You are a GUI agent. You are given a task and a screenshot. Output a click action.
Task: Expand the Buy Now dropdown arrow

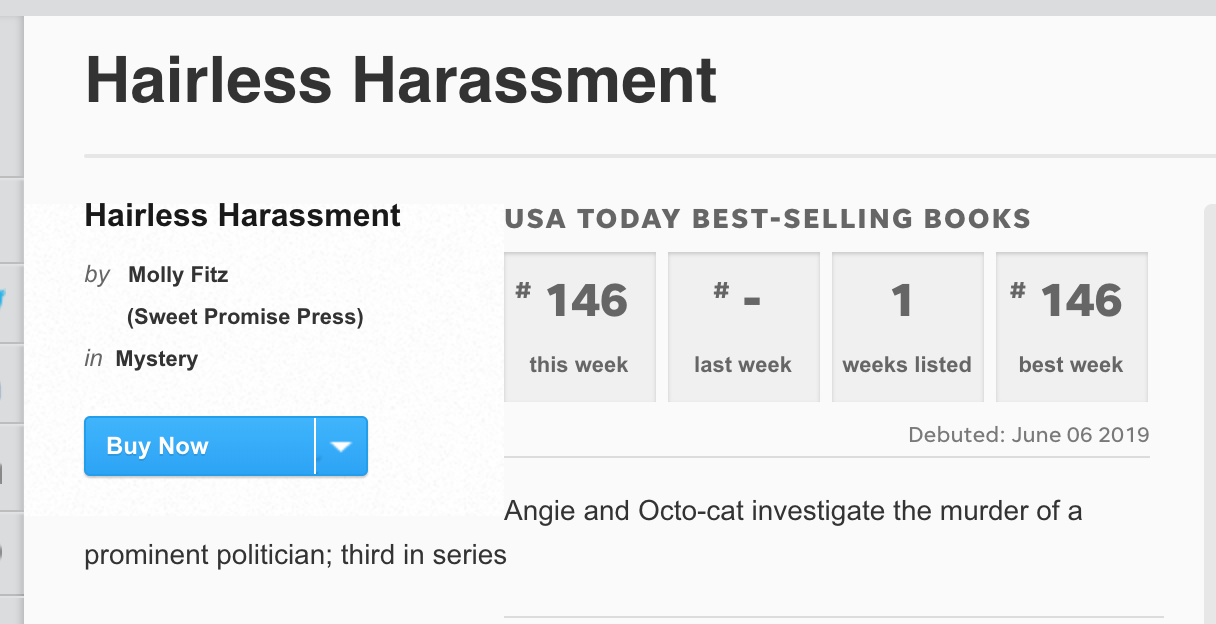tap(341, 446)
